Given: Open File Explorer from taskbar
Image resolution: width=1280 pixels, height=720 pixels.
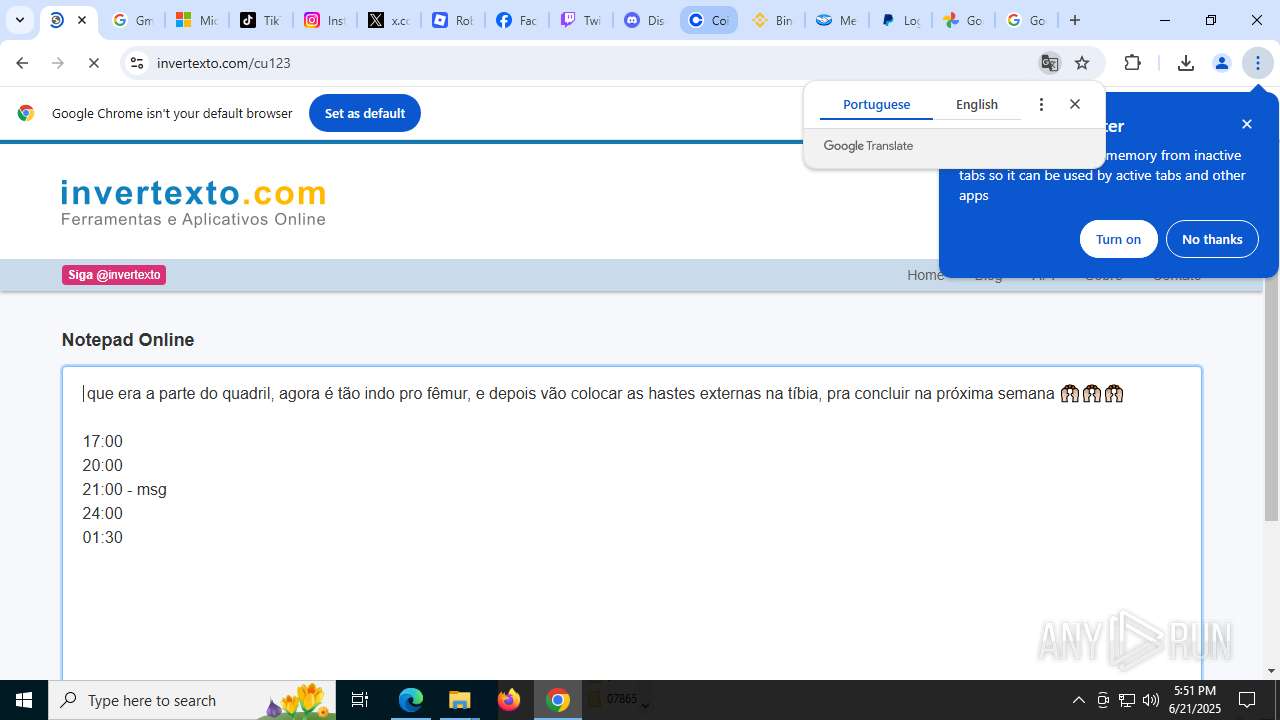Looking at the screenshot, I should pyautogui.click(x=460, y=700).
